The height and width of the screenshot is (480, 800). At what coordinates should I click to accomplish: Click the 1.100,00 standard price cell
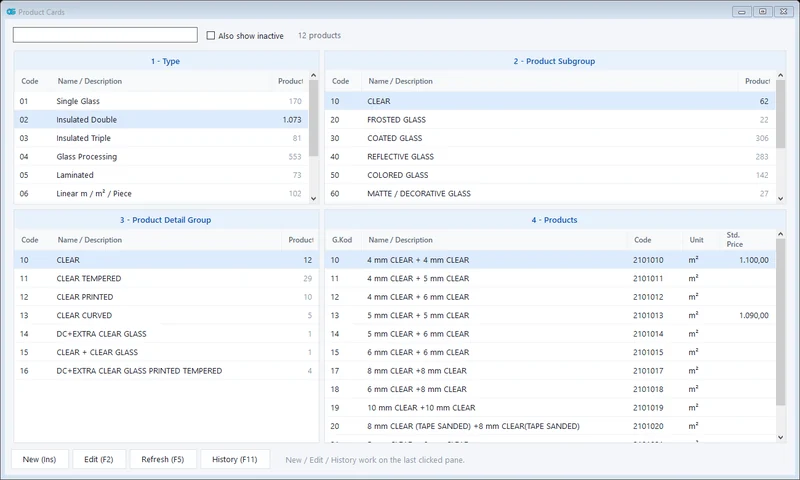pos(754,260)
